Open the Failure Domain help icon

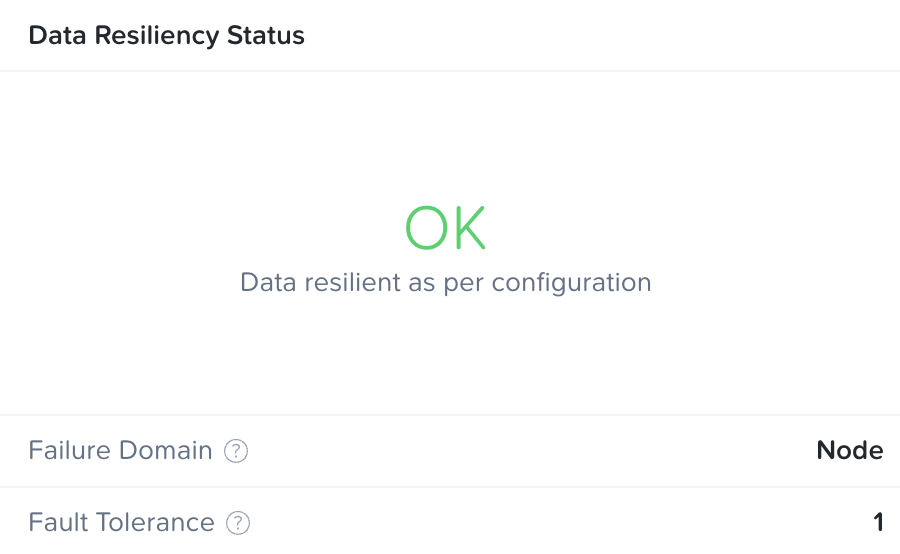click(236, 451)
